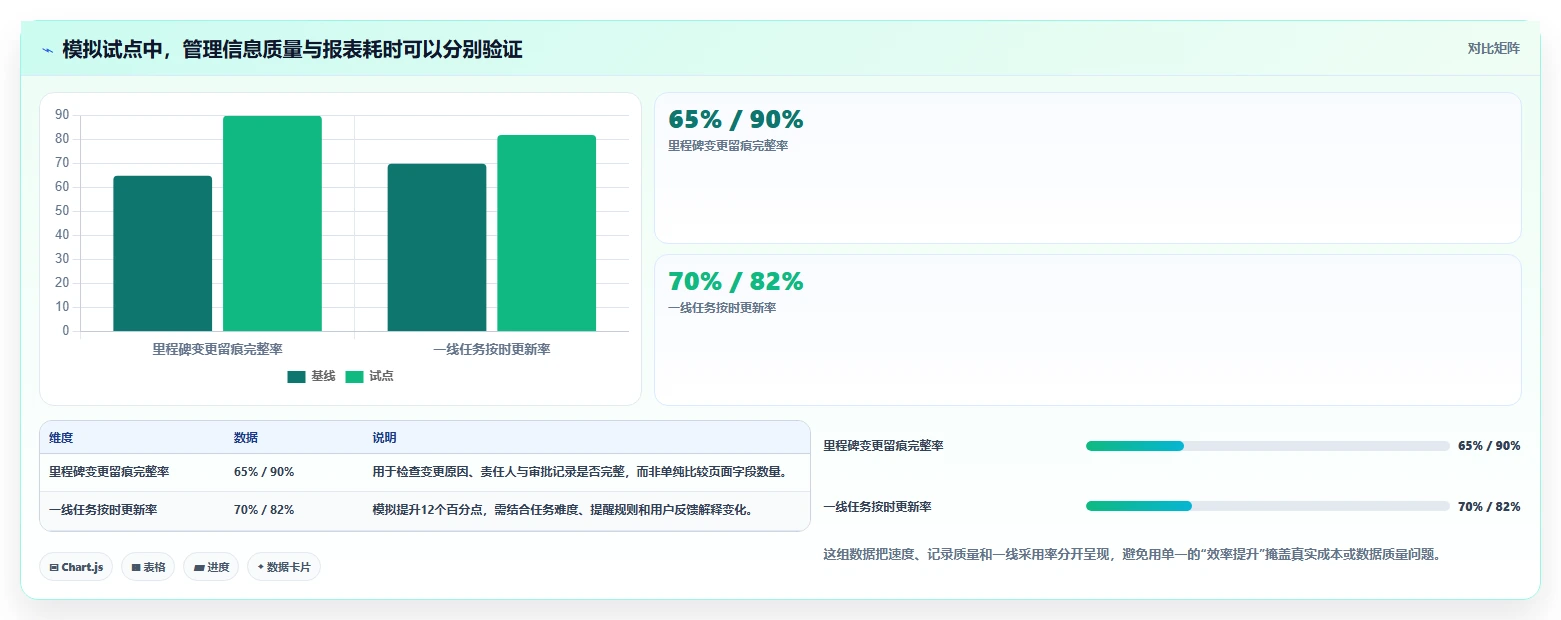Image resolution: width=1561 pixels, height=620 pixels.
Task: Click the 一线任务按时更新率 chart axis label
Action: 492,349
